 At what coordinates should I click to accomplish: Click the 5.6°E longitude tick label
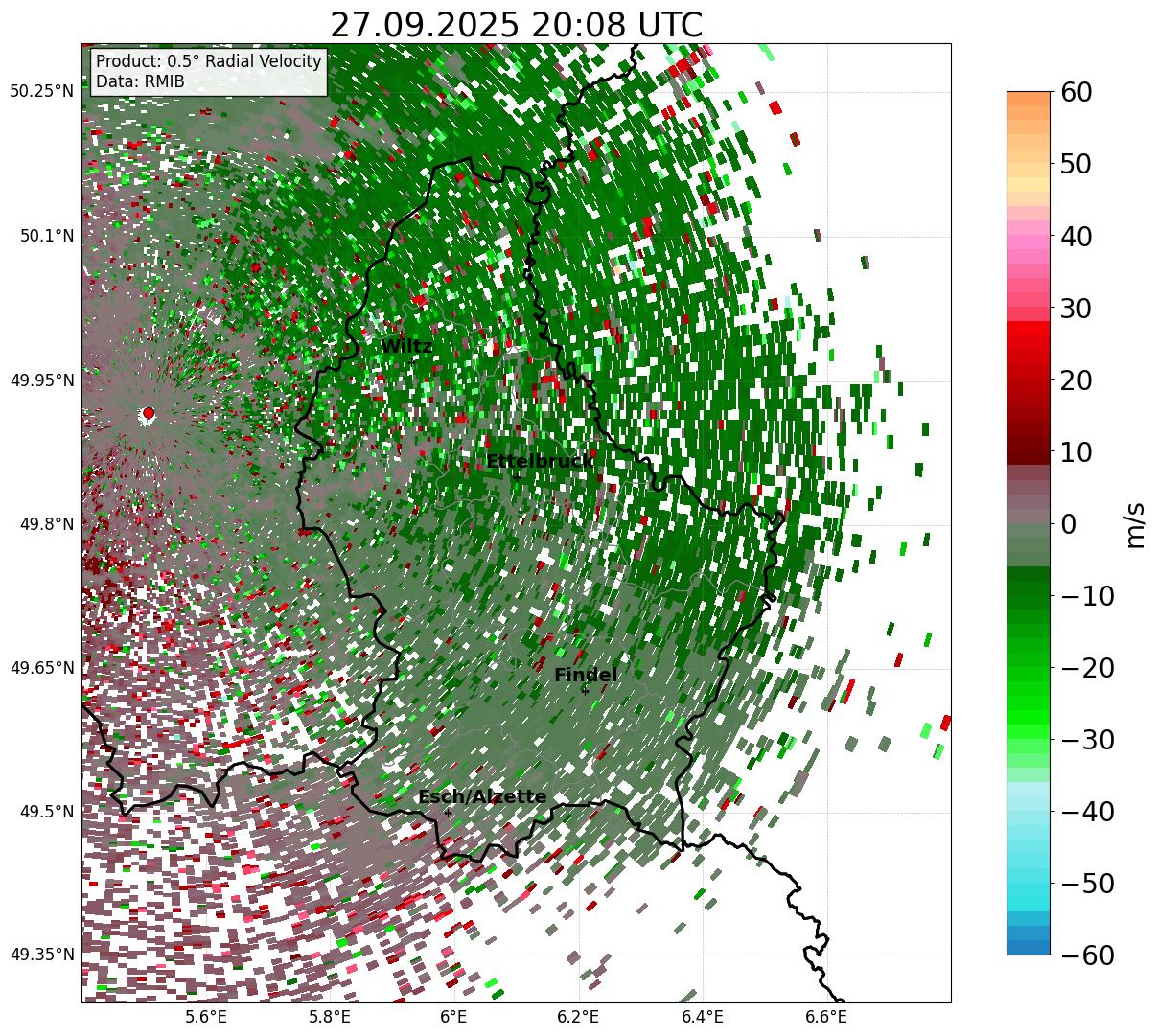(206, 1017)
